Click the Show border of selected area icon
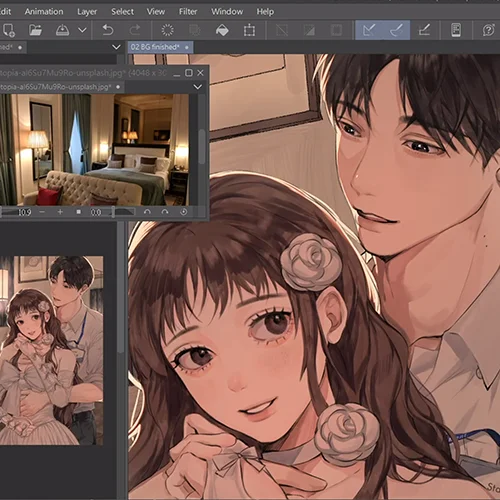This screenshot has width=500, height=500. click(337, 30)
